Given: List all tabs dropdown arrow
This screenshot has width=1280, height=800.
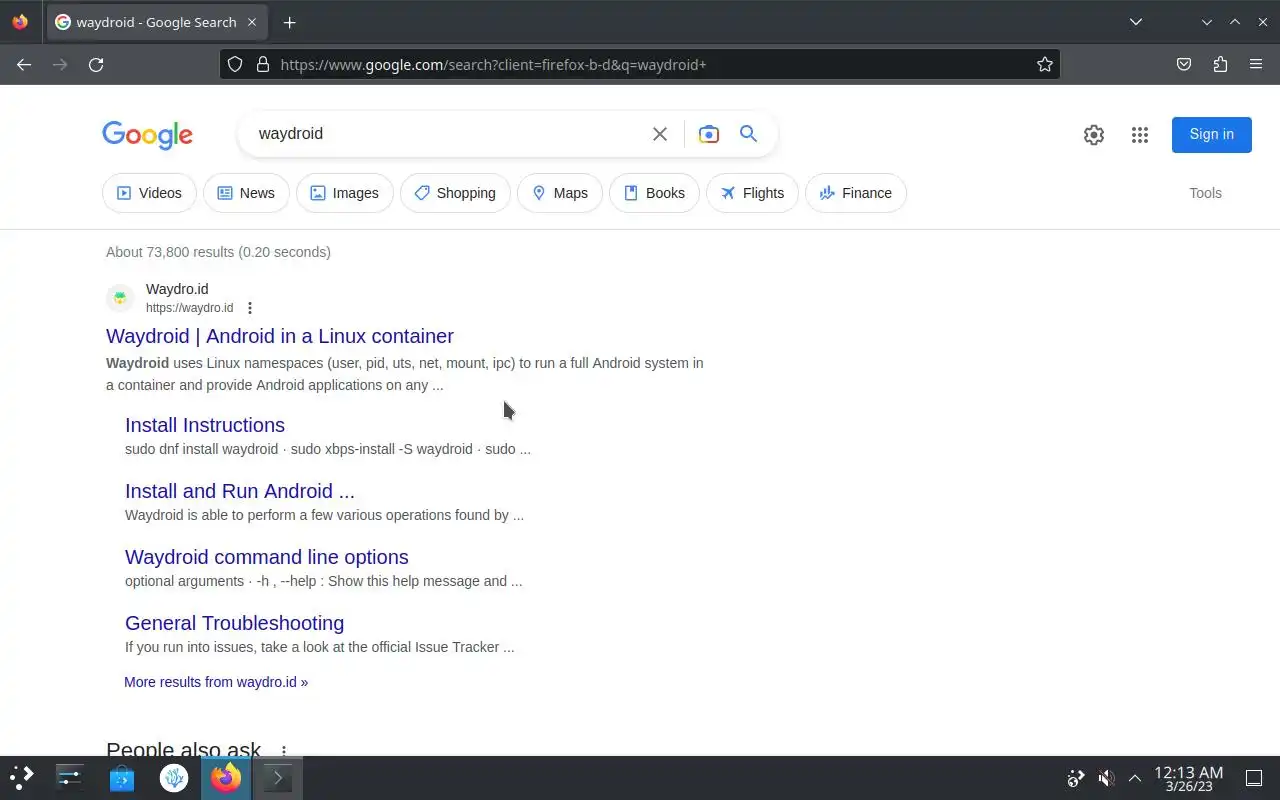Looking at the screenshot, I should point(1136,22).
